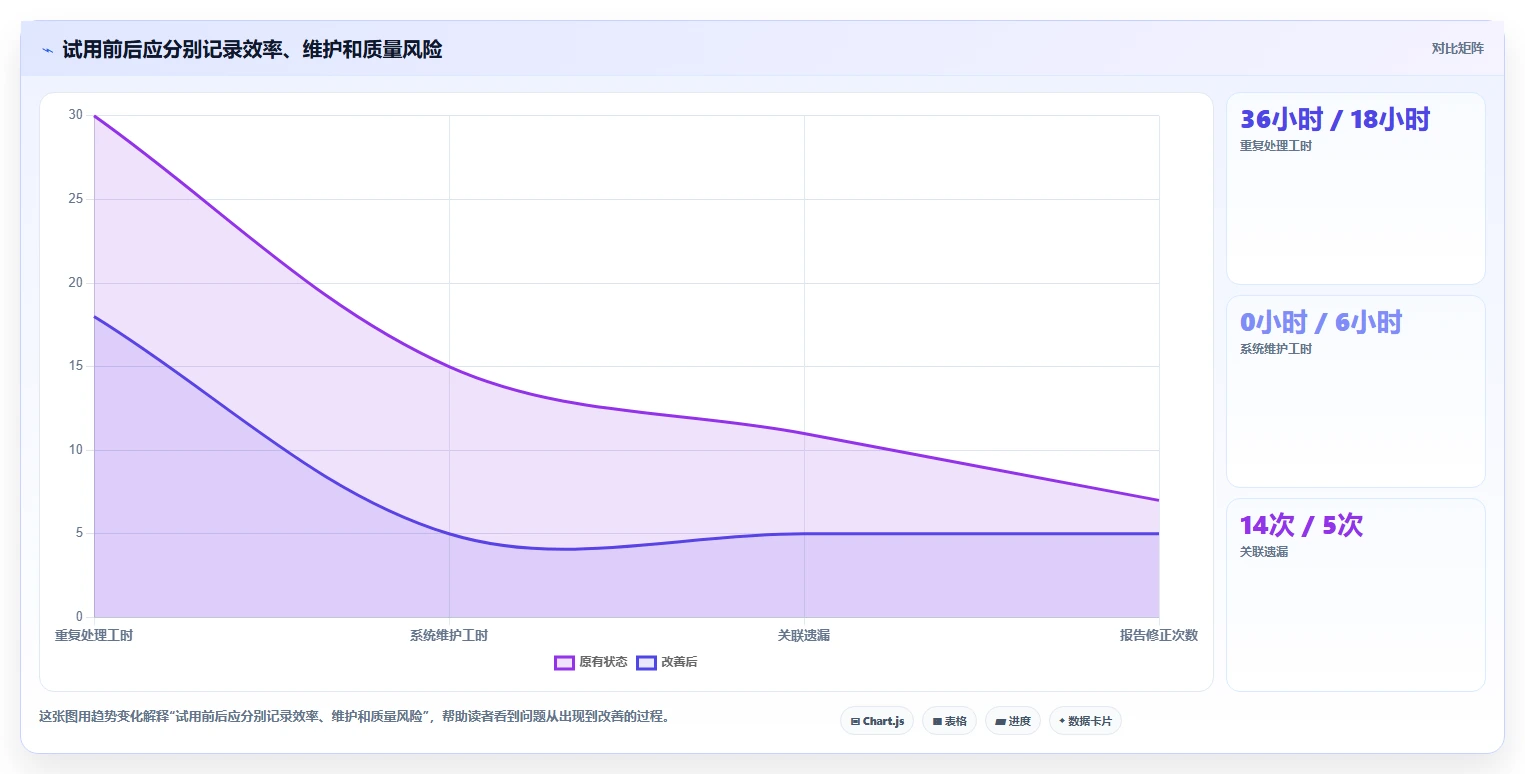The height and width of the screenshot is (774, 1525).
Task: Click the 对比矩阵 label in header
Action: click(x=1457, y=49)
